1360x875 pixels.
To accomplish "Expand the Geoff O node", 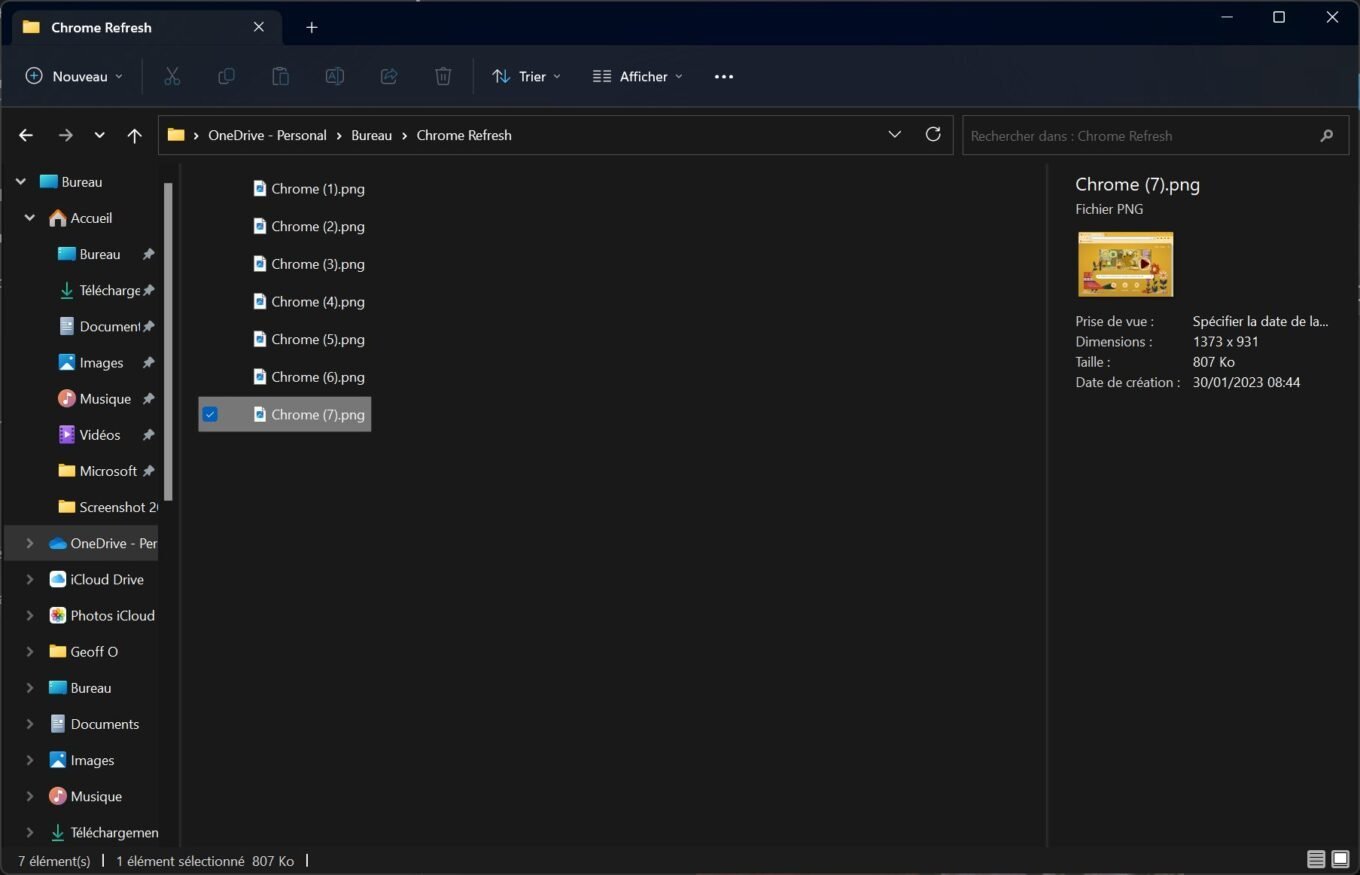I will (30, 651).
